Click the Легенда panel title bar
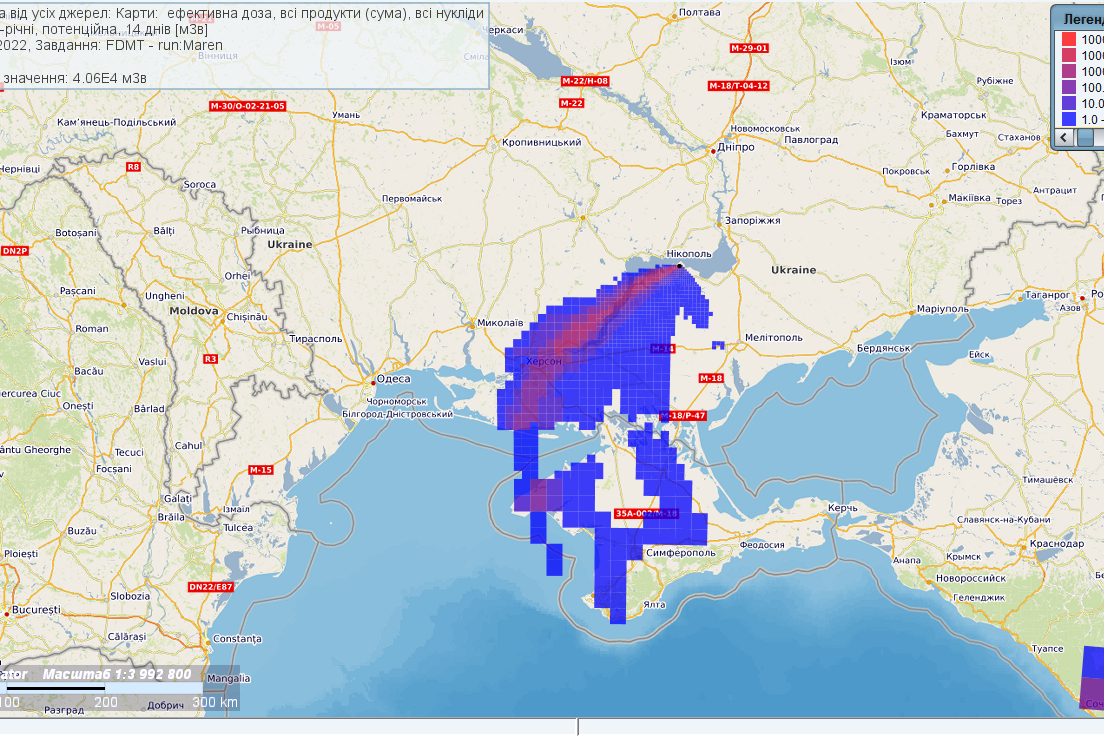Image resolution: width=1104 pixels, height=736 pixels. coord(1080,18)
